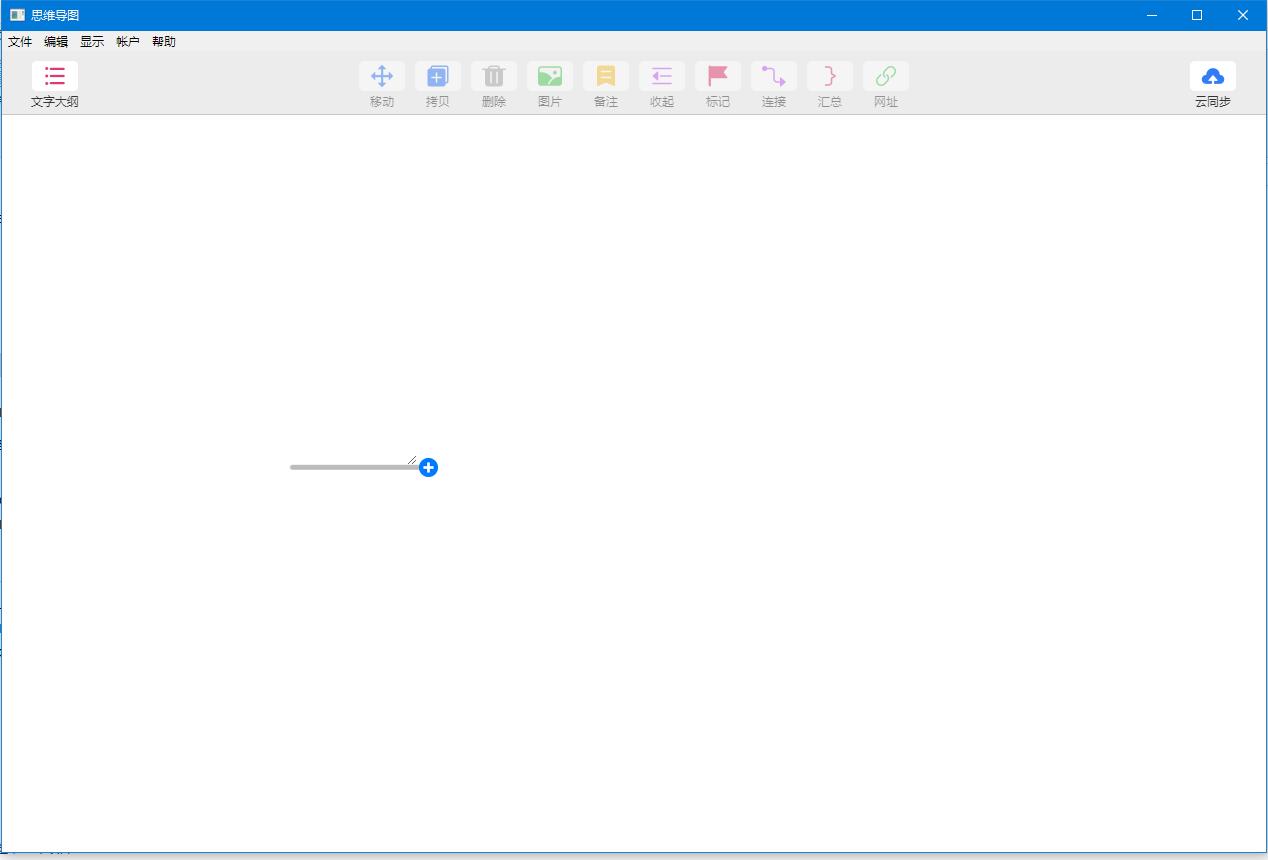Add a flag with the 标记 icon

tap(717, 76)
